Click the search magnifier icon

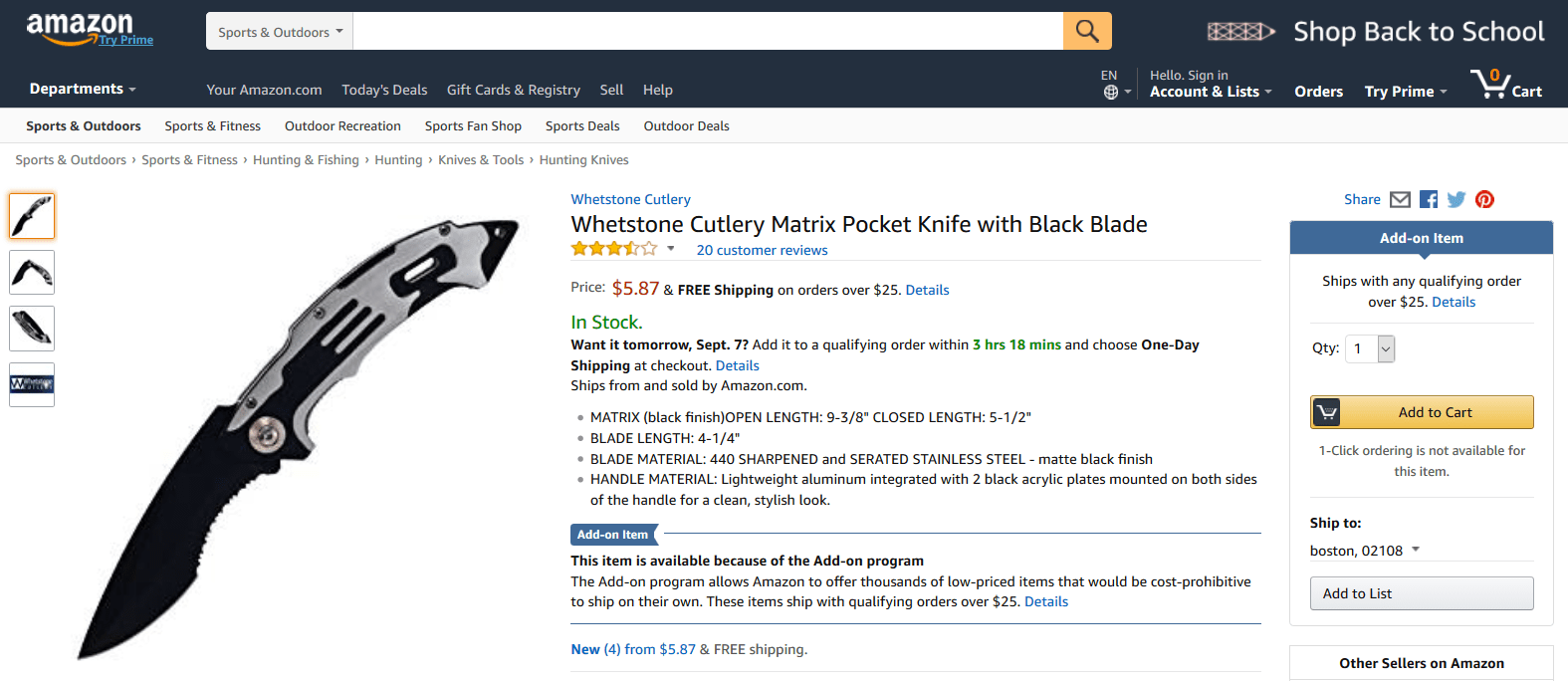tap(1087, 31)
